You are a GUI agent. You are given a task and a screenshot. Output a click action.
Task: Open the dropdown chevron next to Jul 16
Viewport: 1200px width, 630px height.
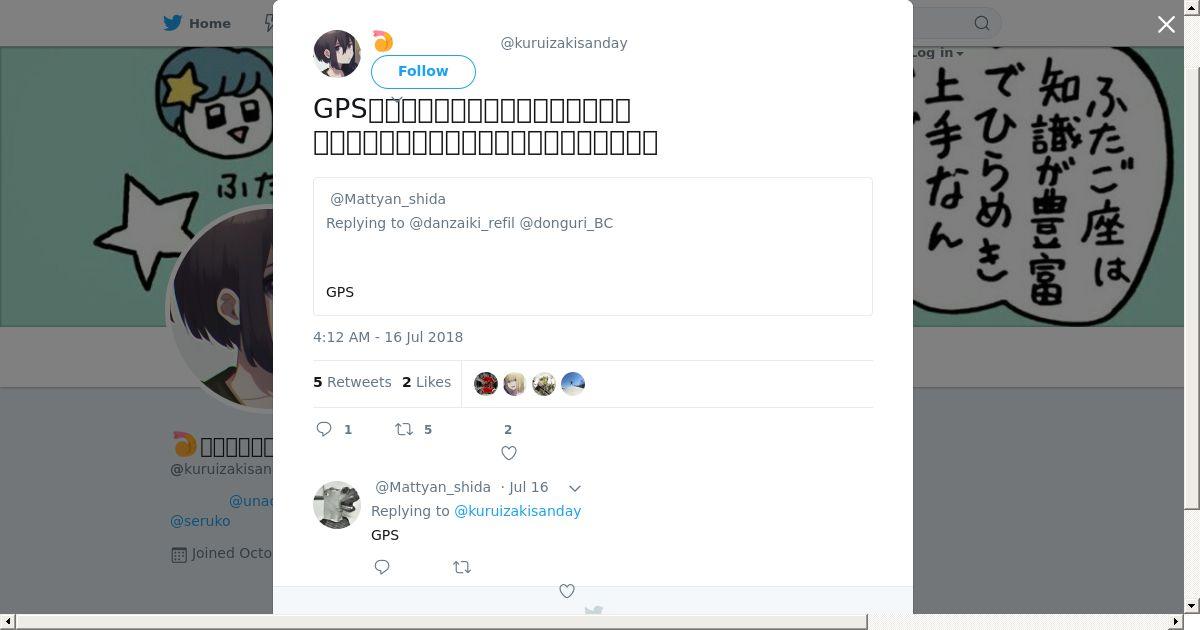pyautogui.click(x=575, y=488)
